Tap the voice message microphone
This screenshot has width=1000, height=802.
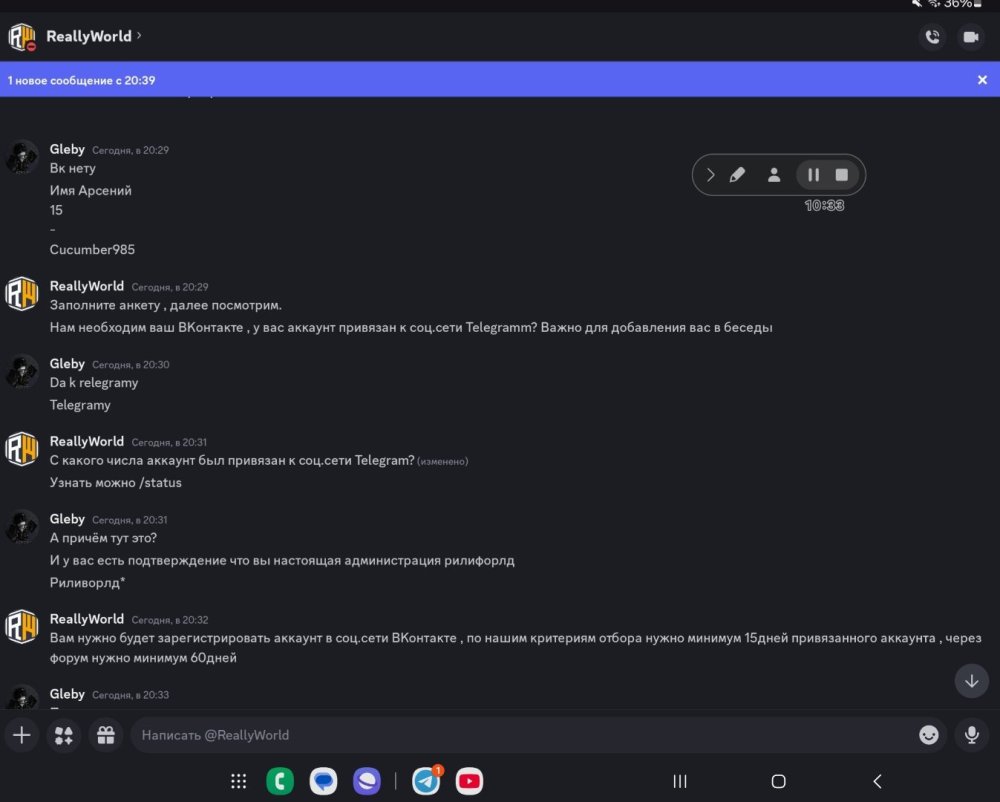coord(971,735)
